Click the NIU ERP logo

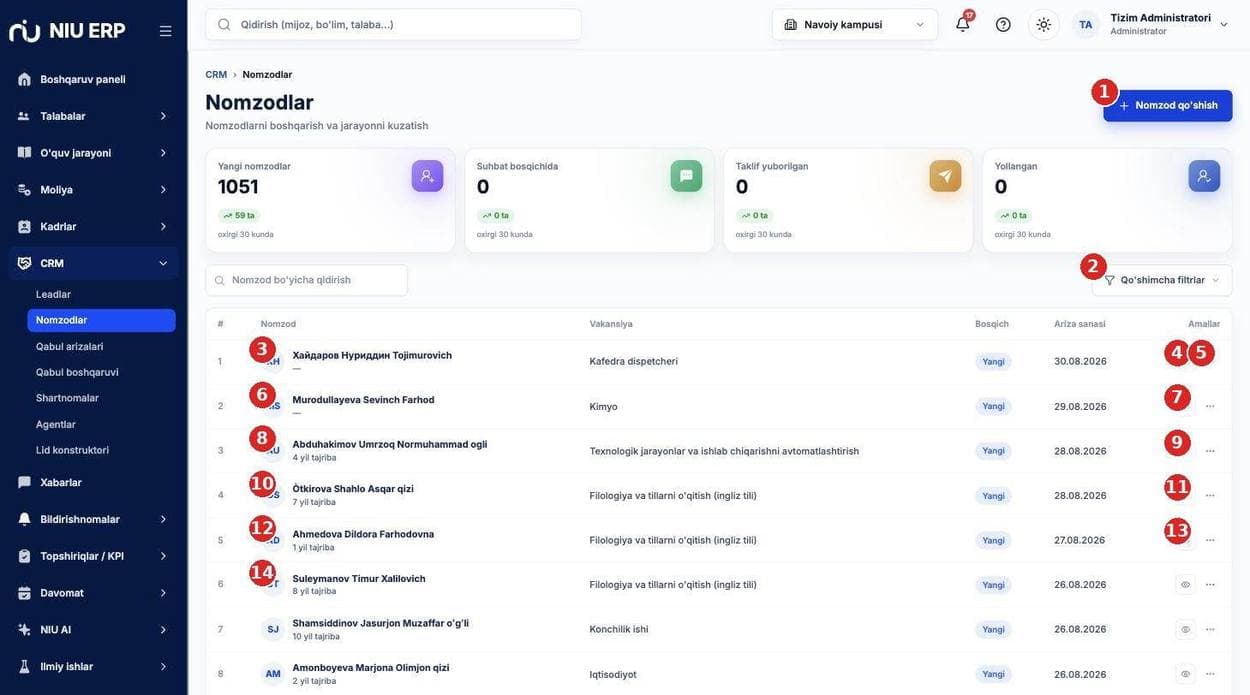pos(67,30)
